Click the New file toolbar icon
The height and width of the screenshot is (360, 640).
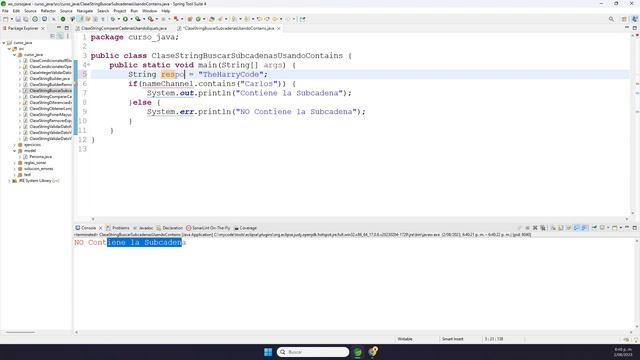tap(6, 19)
